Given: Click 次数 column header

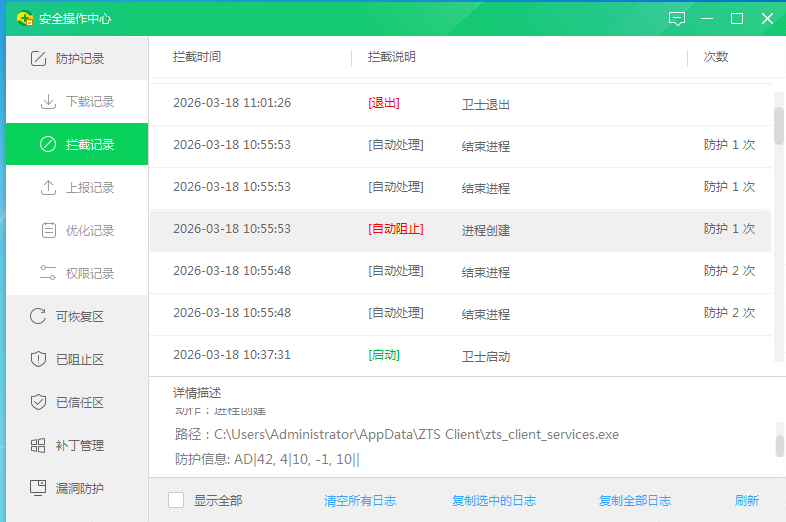Looking at the screenshot, I should pyautogui.click(x=715, y=57).
